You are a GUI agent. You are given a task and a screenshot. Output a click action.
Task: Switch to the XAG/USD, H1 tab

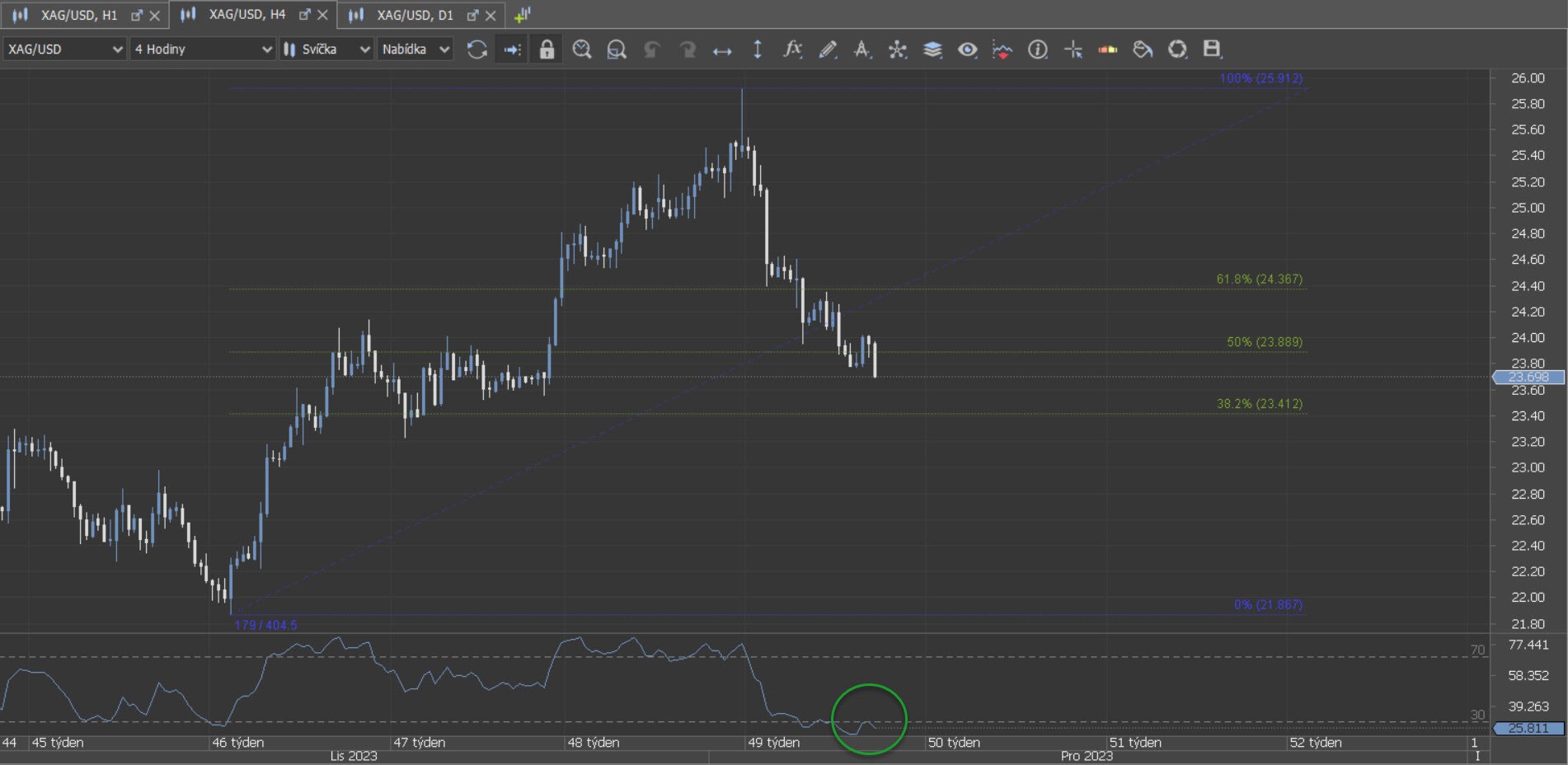78,15
